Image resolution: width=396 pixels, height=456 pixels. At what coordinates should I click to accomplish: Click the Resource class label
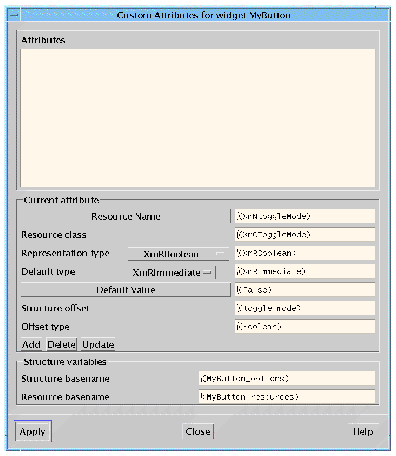point(54,235)
